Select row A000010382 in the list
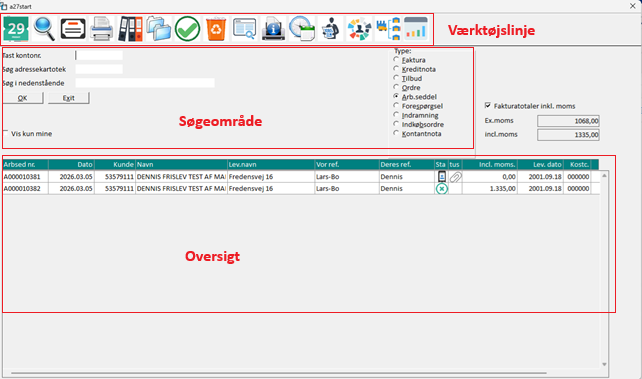The image size is (642, 379). [301, 189]
